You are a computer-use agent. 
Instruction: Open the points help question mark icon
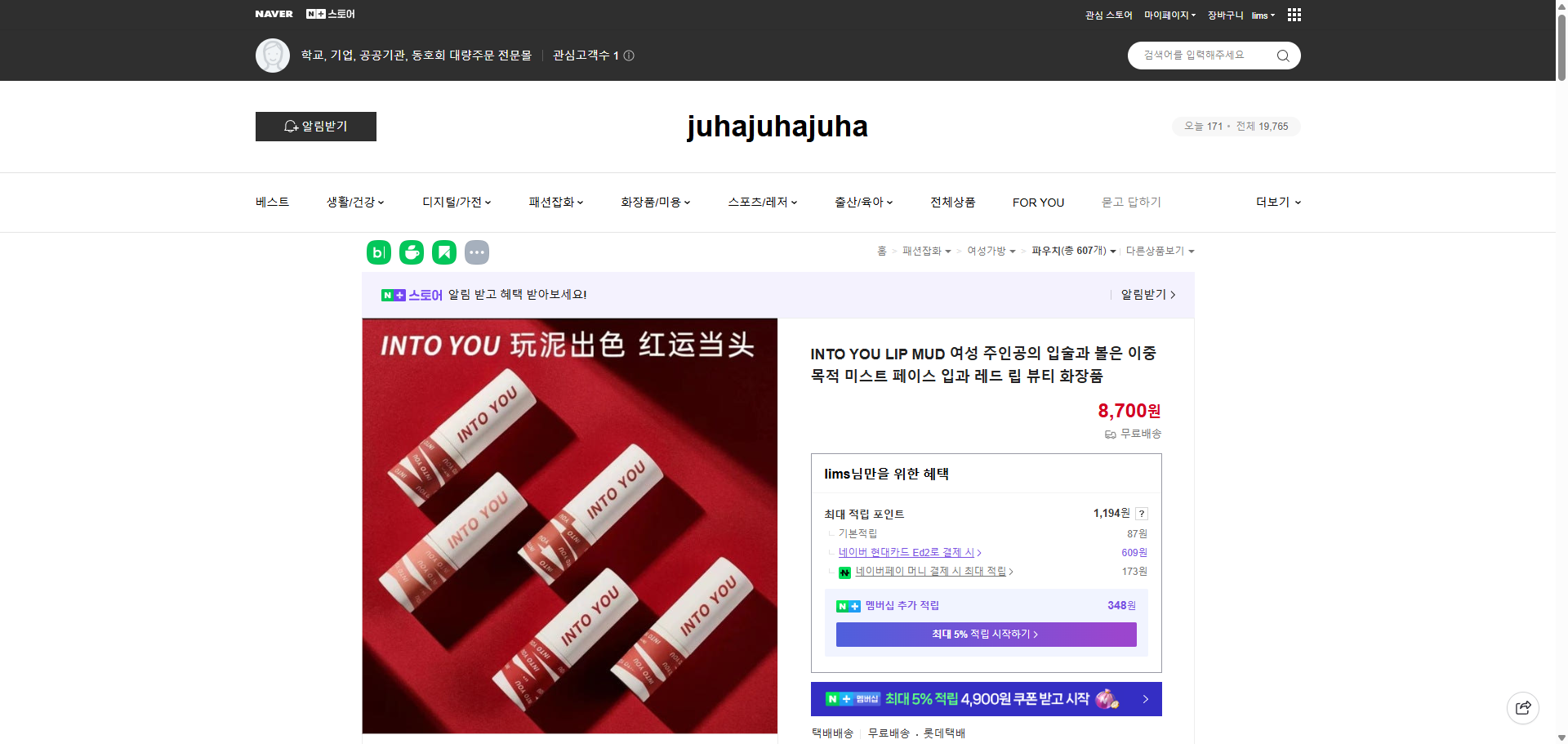(x=1141, y=514)
